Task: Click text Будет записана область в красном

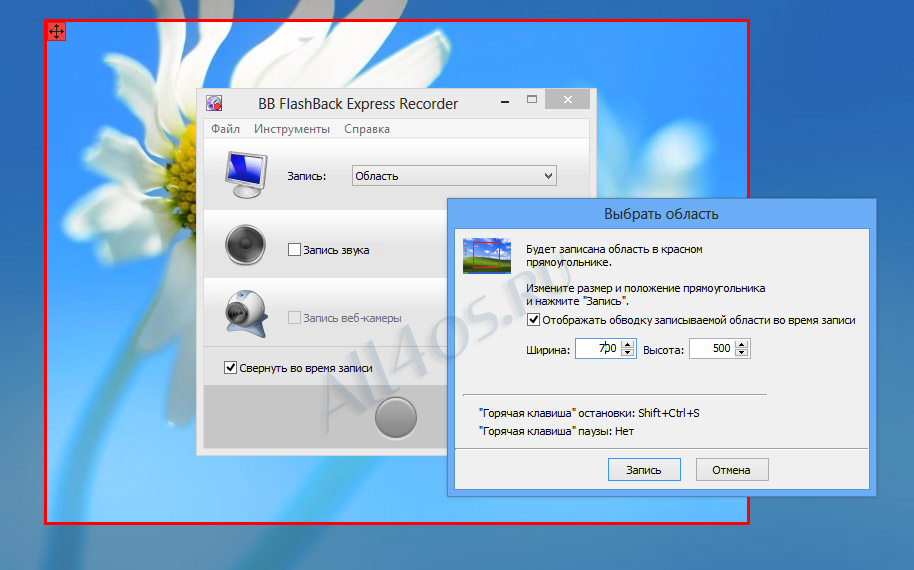Action: [x=614, y=249]
